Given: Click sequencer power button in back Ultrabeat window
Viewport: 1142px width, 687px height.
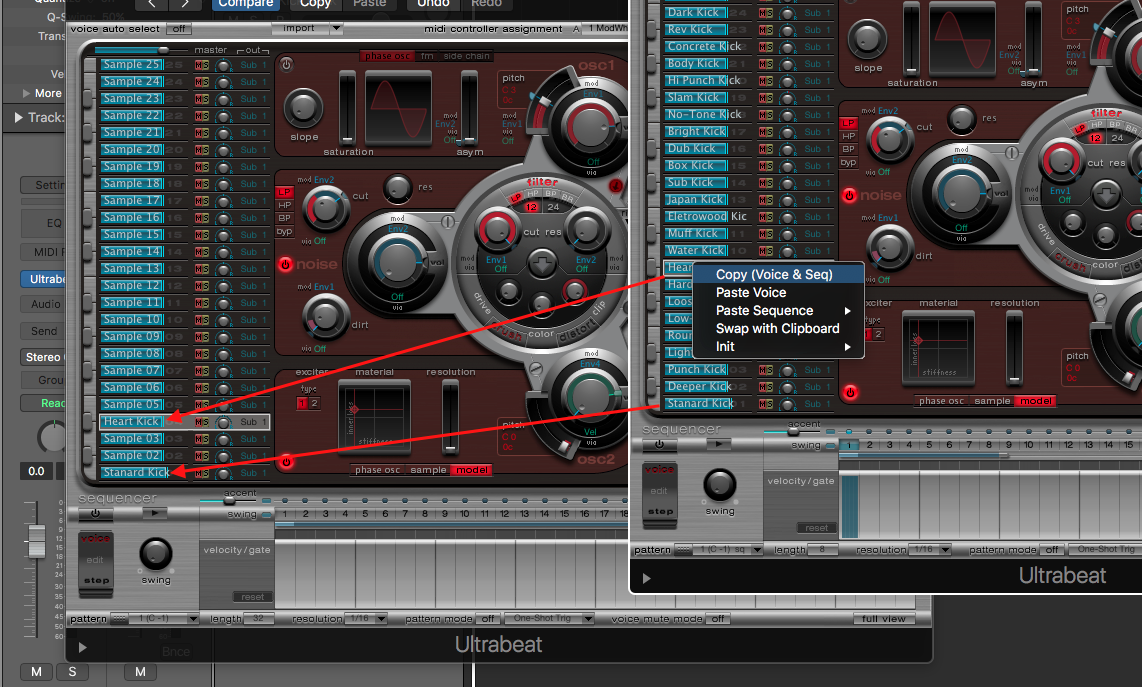Looking at the screenshot, I should 95,513.
